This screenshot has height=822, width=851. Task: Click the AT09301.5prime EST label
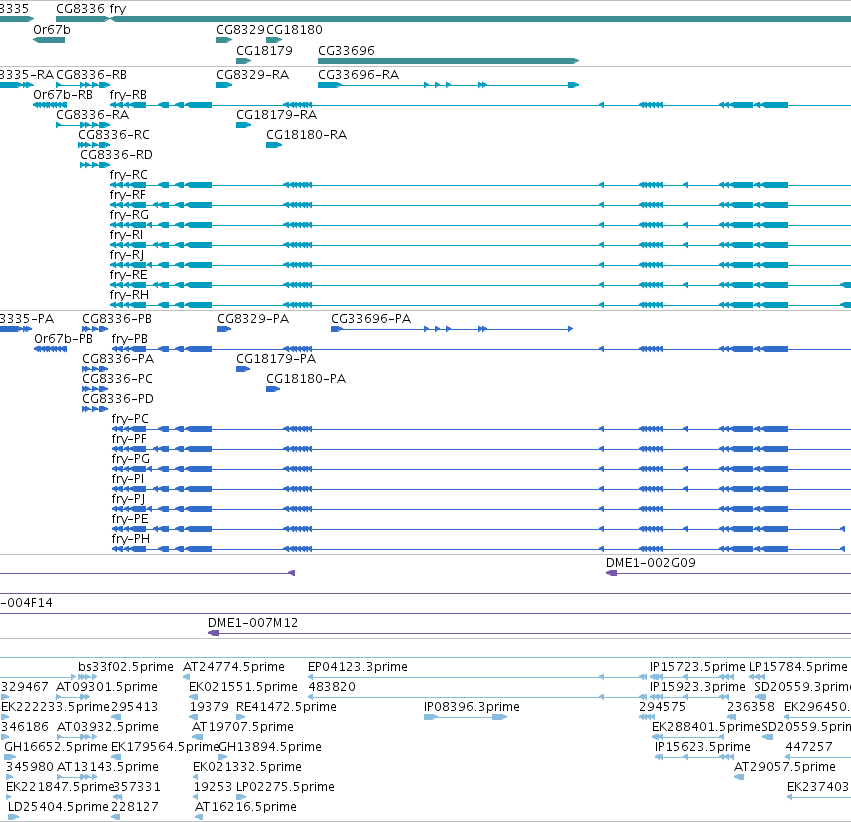107,687
